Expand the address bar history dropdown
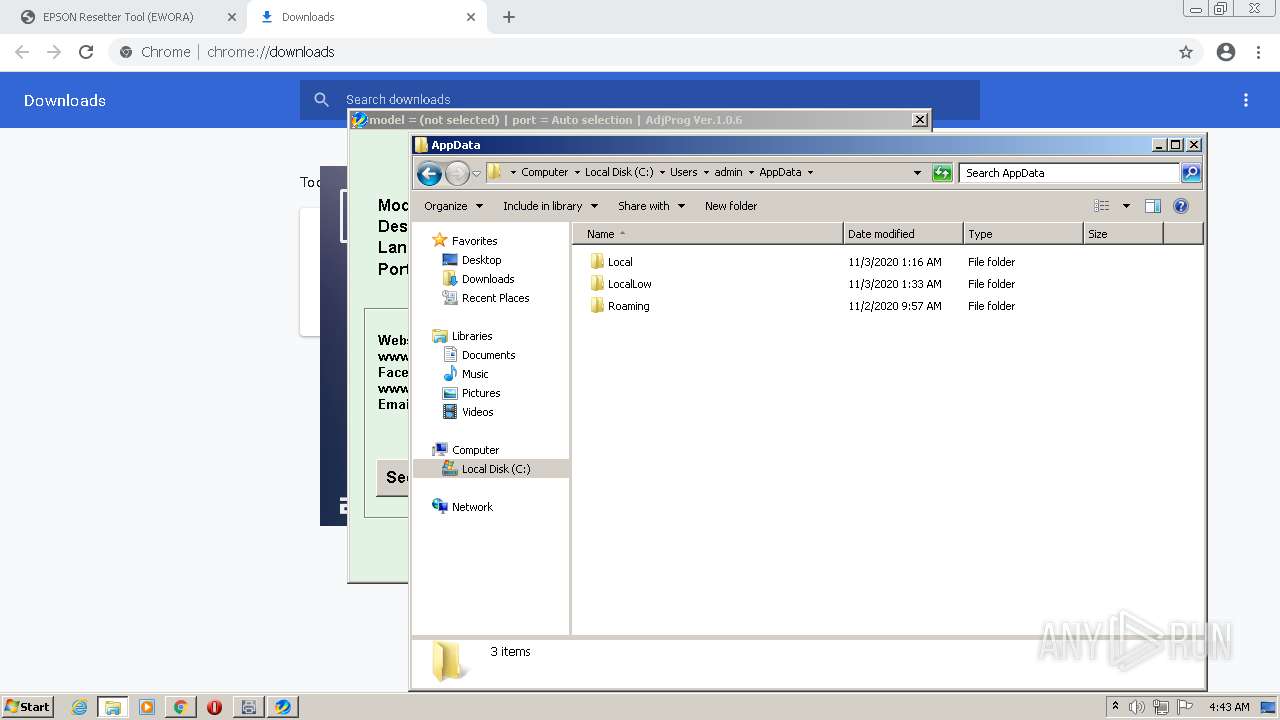The image size is (1280, 720). point(917,172)
